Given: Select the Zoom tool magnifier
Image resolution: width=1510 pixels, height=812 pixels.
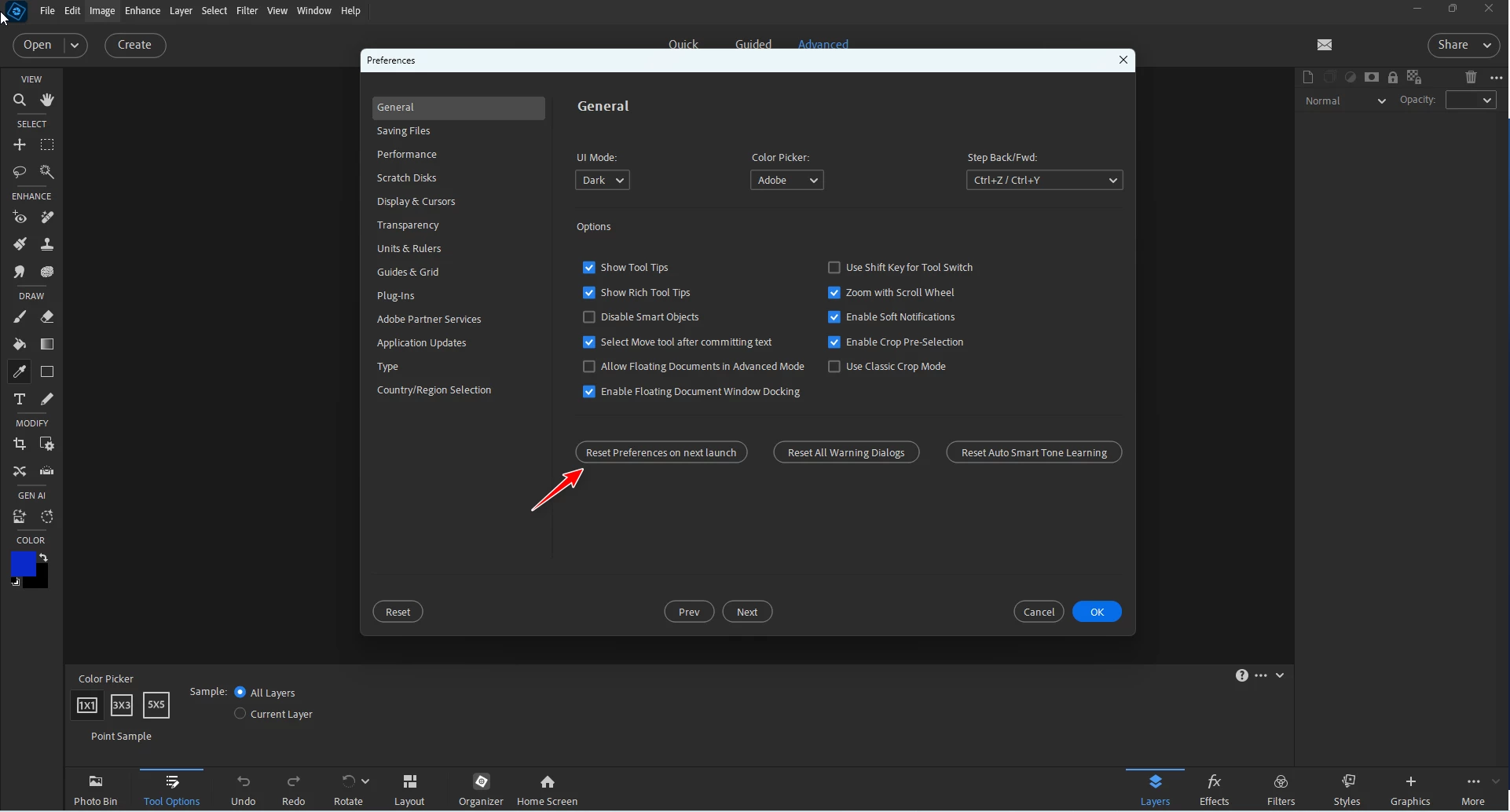Looking at the screenshot, I should click(20, 101).
